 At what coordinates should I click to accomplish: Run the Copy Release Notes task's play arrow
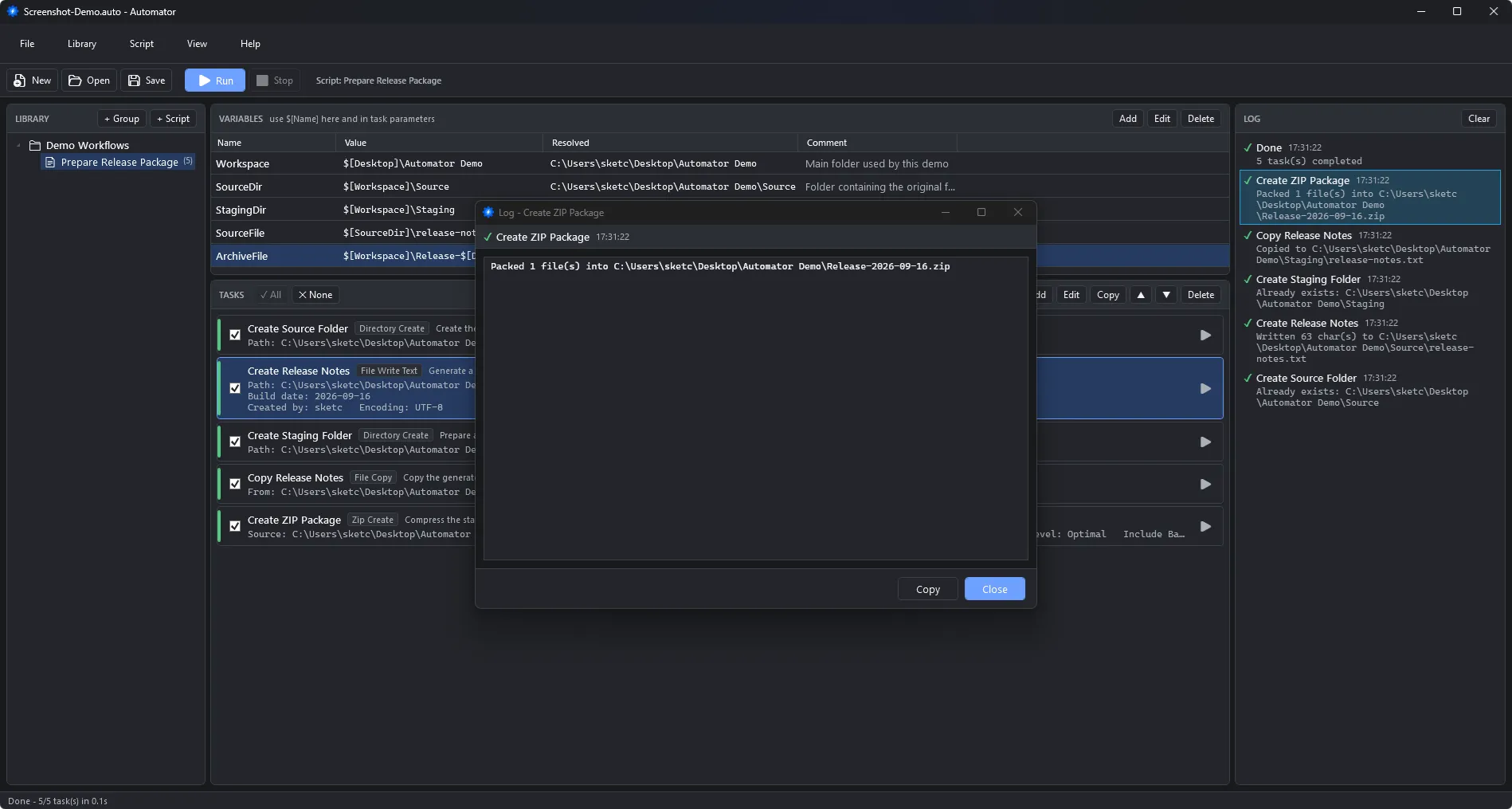coord(1205,485)
